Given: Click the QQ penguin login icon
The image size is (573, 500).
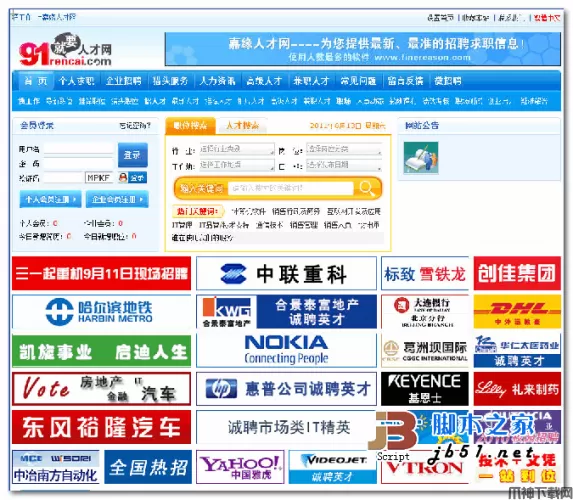Looking at the screenshot, I should click(133, 178).
